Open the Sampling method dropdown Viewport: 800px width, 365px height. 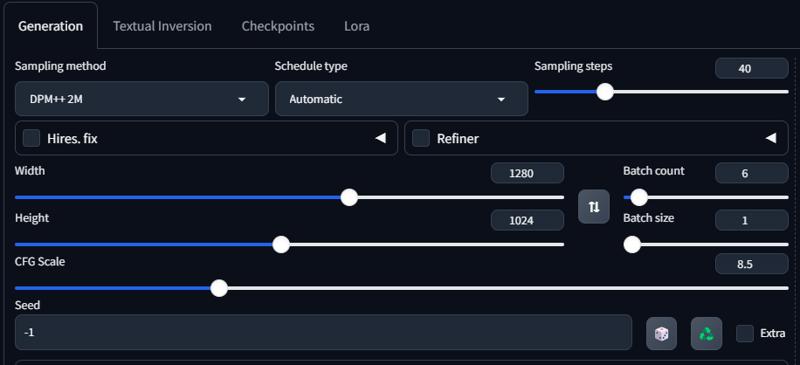tap(142, 99)
